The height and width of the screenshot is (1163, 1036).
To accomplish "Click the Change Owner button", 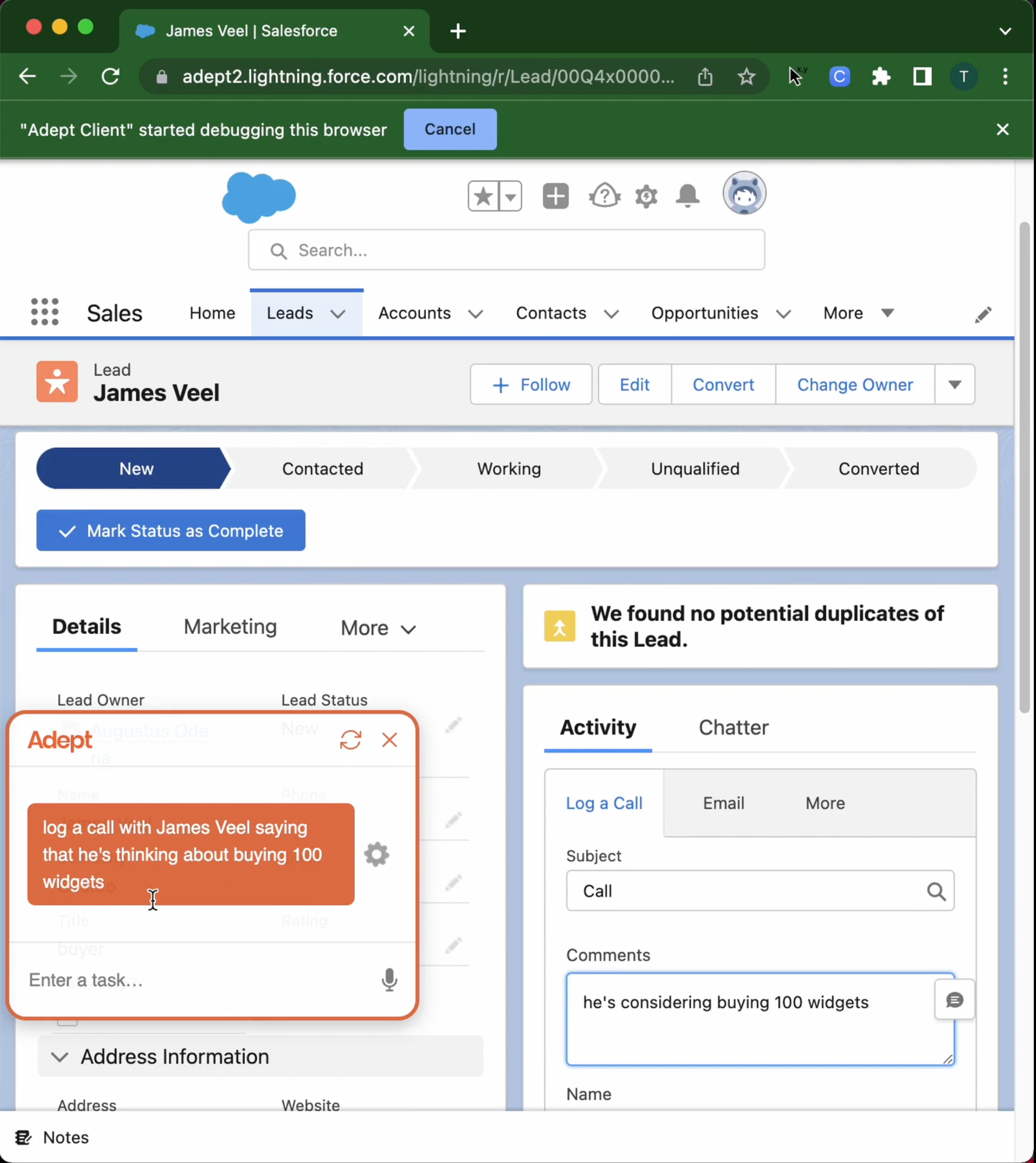I will click(x=855, y=385).
